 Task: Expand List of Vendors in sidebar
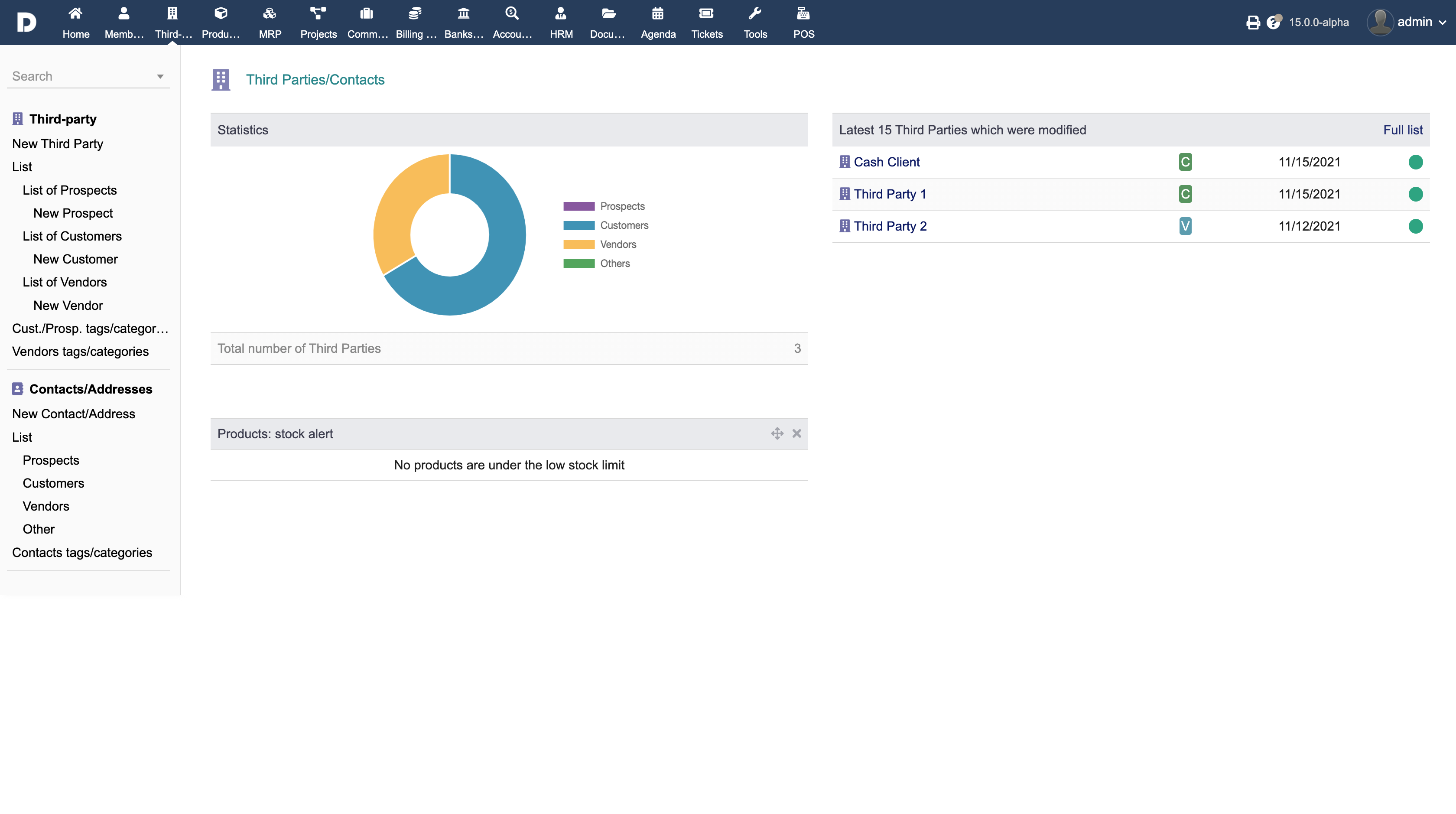click(65, 282)
